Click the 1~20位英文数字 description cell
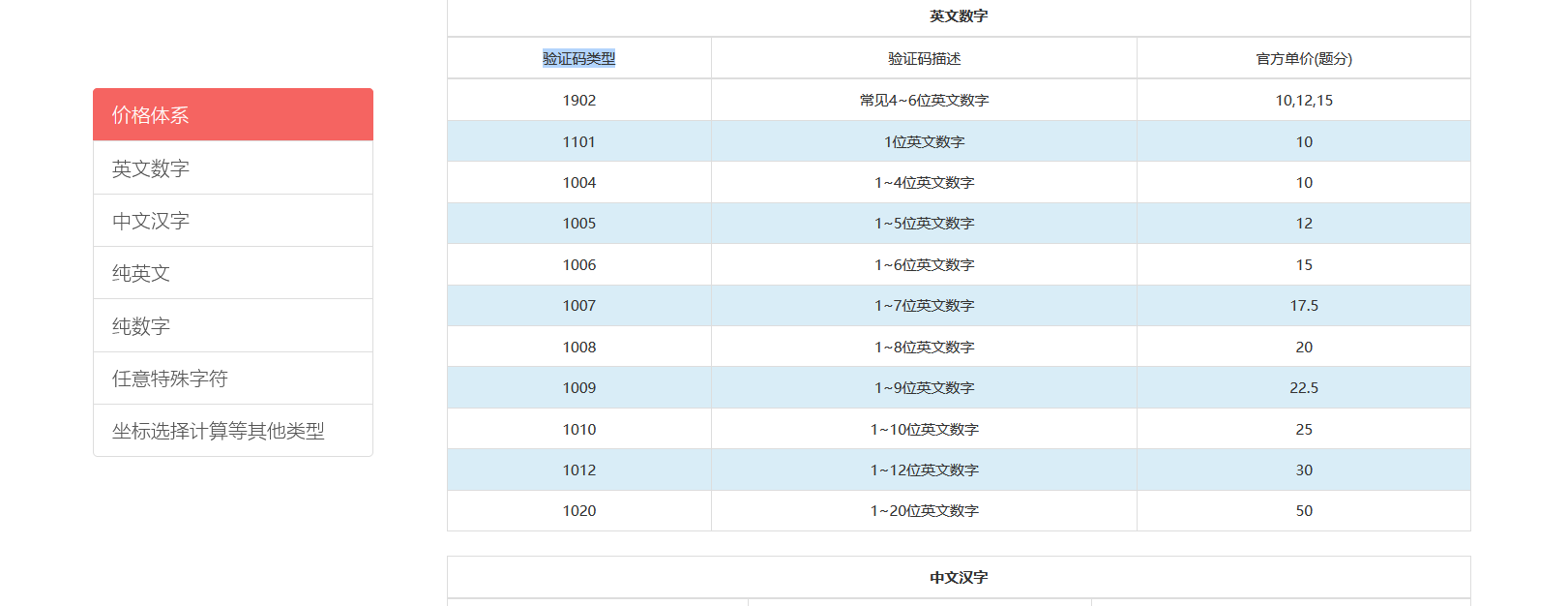Screen dimensions: 1568x606 point(925,511)
